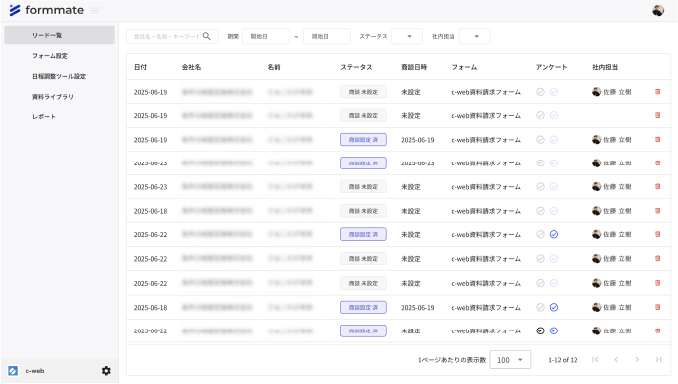The width and height of the screenshot is (678, 384).
Task: Open レポート in the sidebar
Action: click(x=44, y=117)
